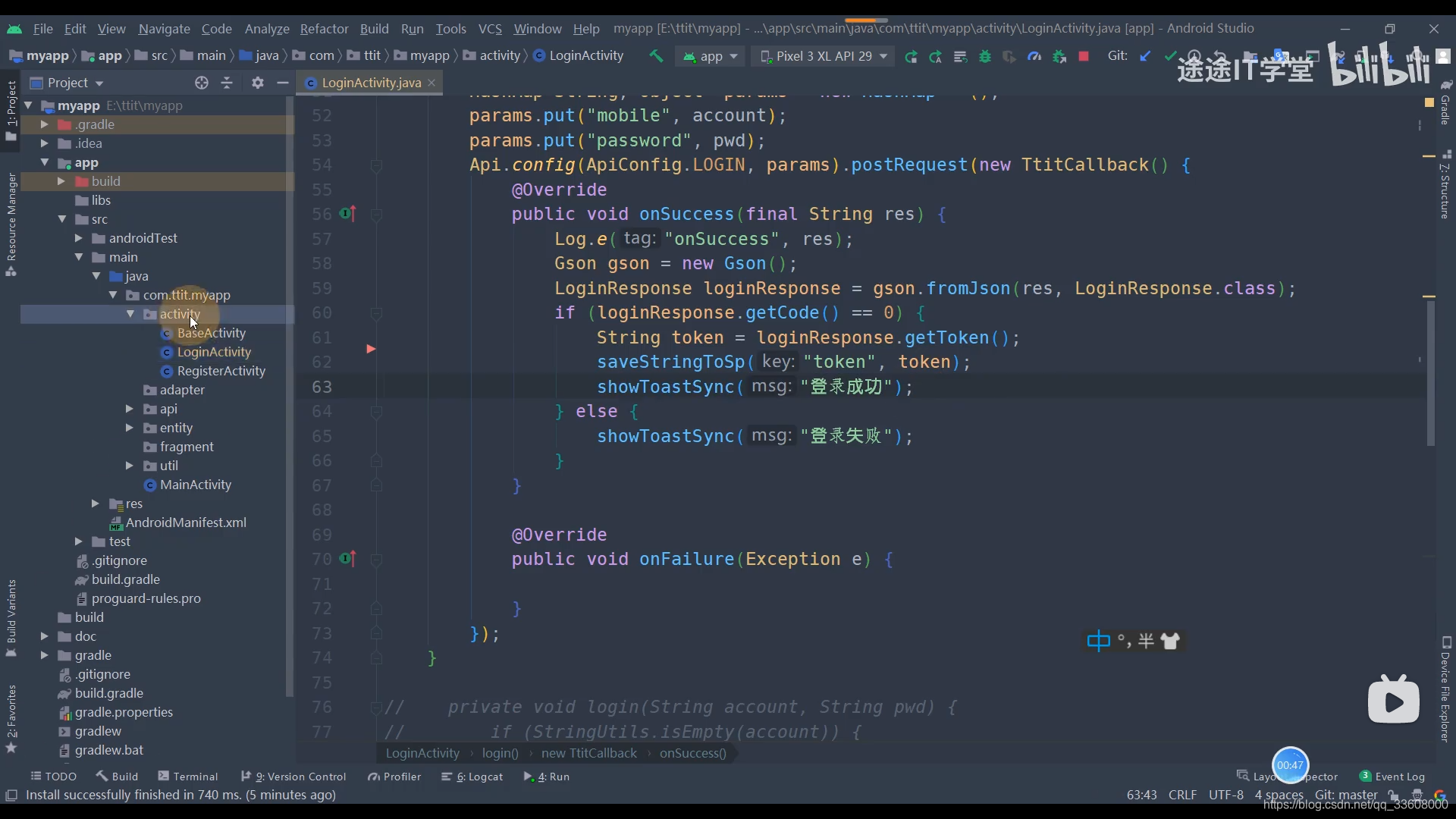
Task: Collapse the myapp root tree node
Action: tap(28, 105)
